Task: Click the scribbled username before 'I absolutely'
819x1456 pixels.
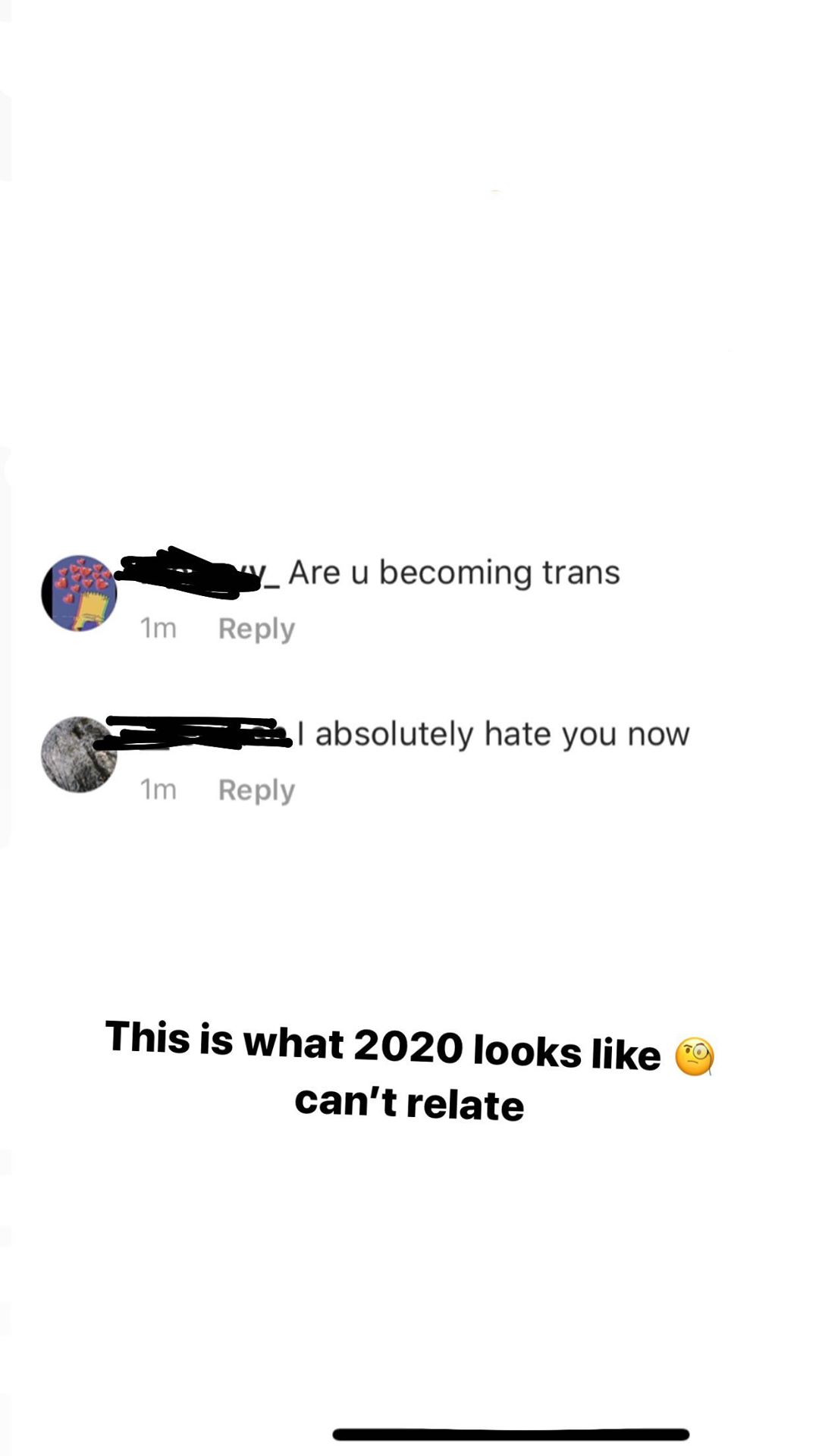Action: 199,733
